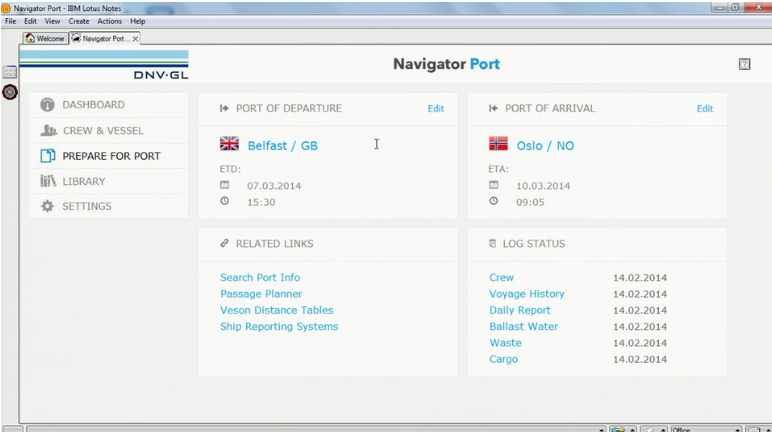Open the Cargo log link
The image size is (772, 432).
503,359
